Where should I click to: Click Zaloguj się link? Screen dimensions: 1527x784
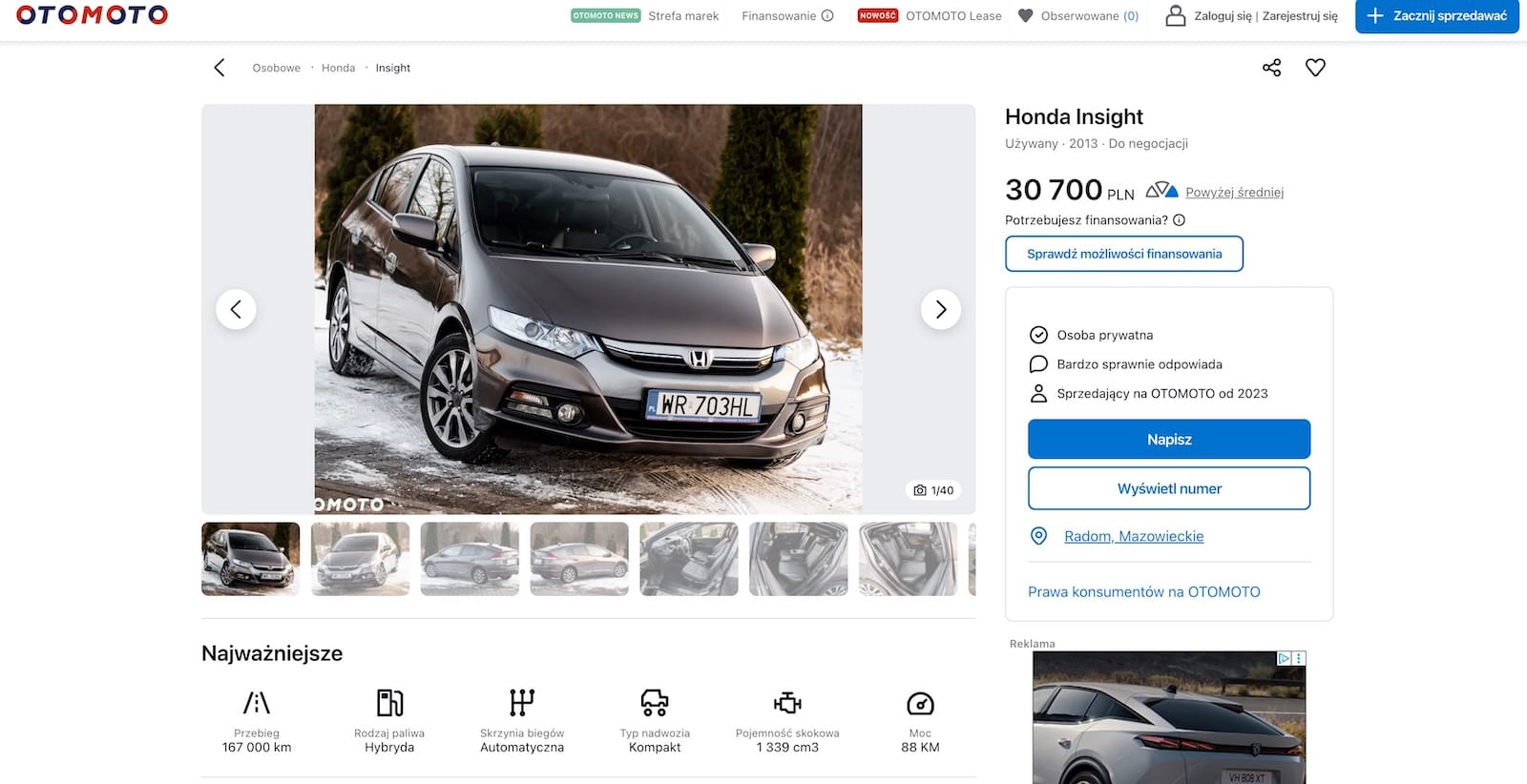pyautogui.click(x=1223, y=15)
